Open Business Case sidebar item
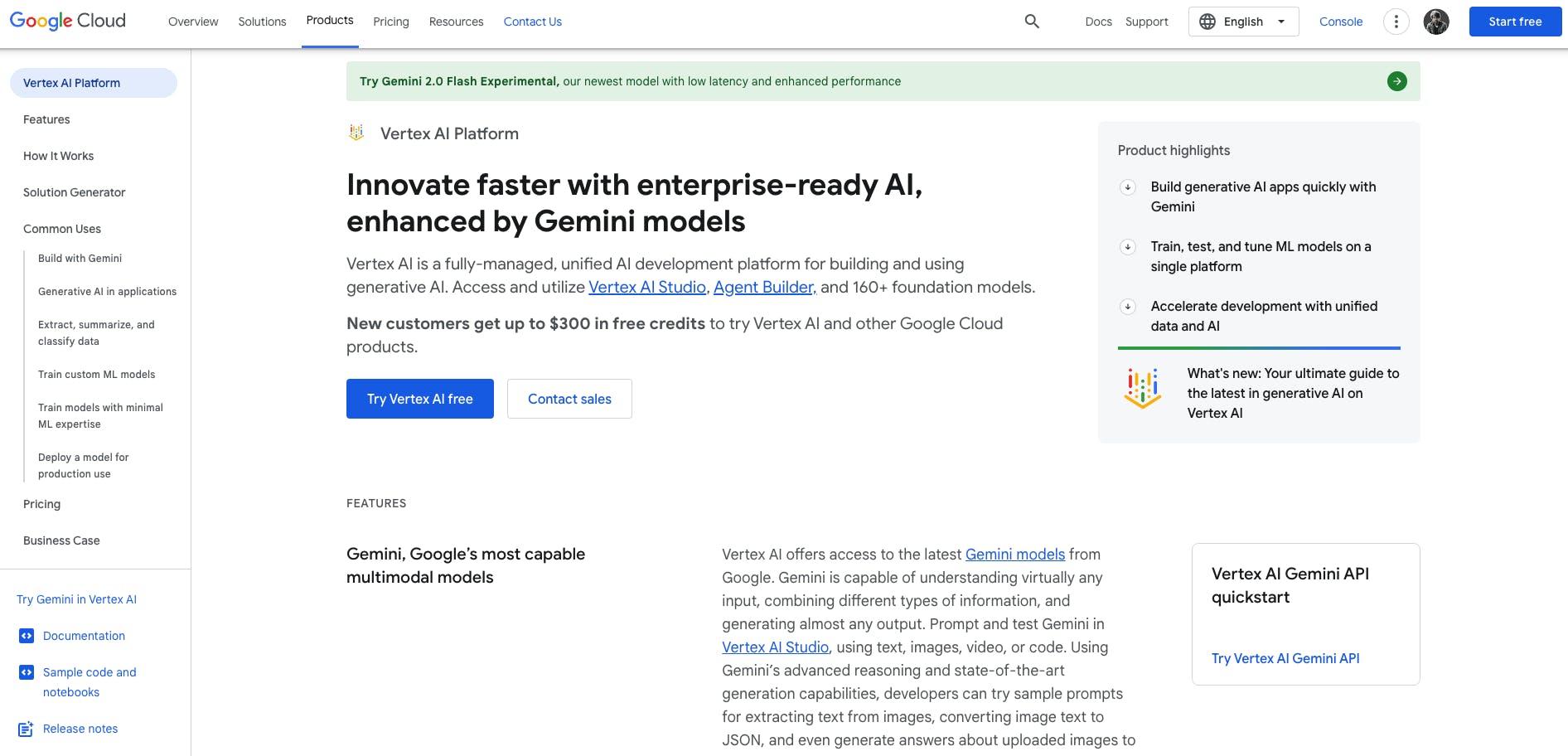 tap(61, 540)
